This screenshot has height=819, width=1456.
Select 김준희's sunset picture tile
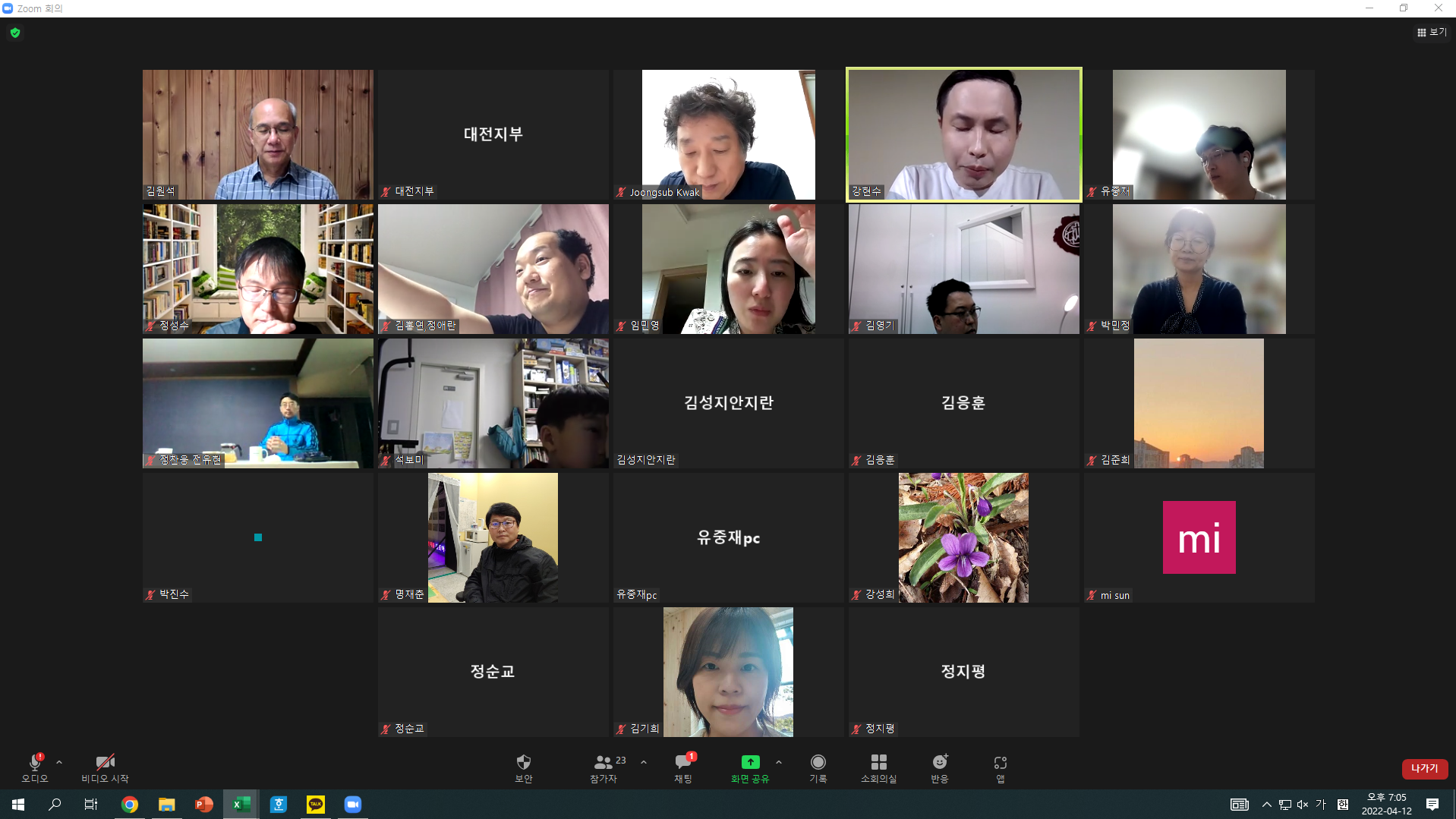tap(1199, 403)
